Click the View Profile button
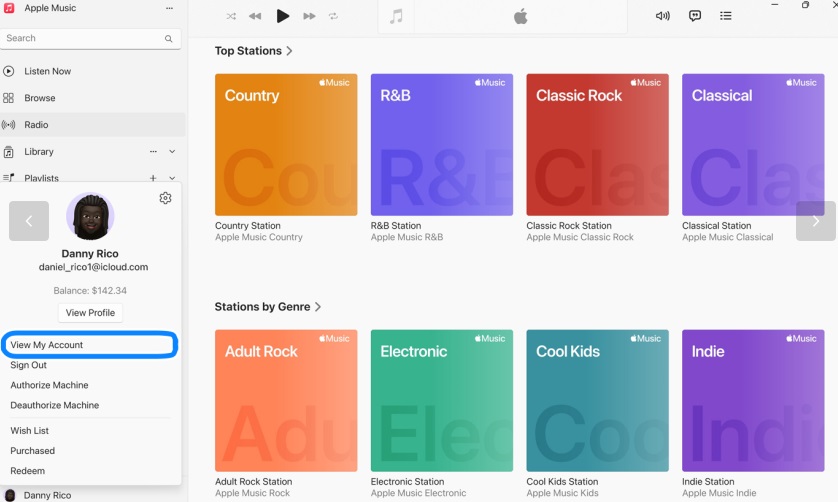Image resolution: width=838 pixels, height=502 pixels. (90, 313)
